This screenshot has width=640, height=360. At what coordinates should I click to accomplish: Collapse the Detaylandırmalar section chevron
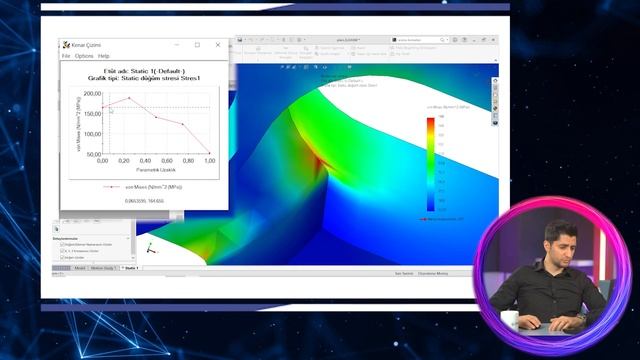128,238
